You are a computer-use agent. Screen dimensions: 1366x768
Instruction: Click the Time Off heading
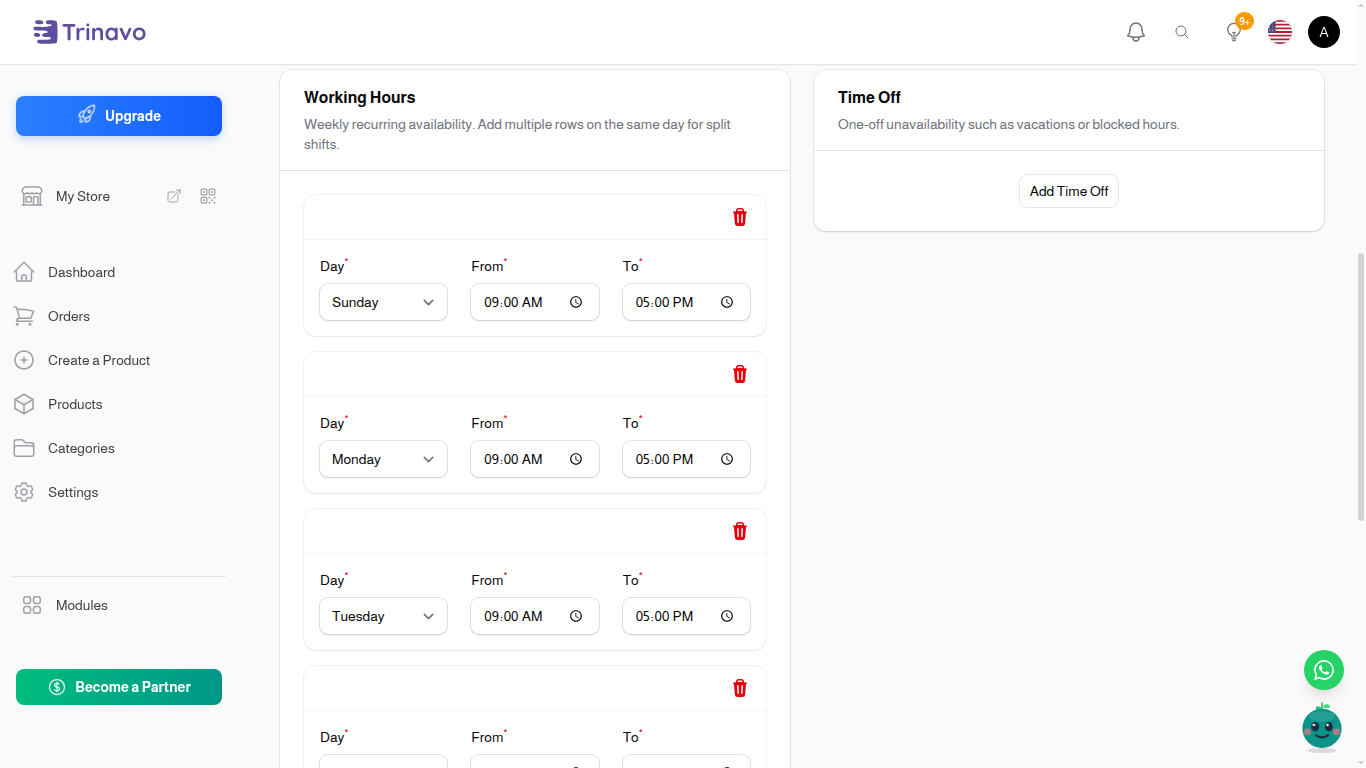869,97
